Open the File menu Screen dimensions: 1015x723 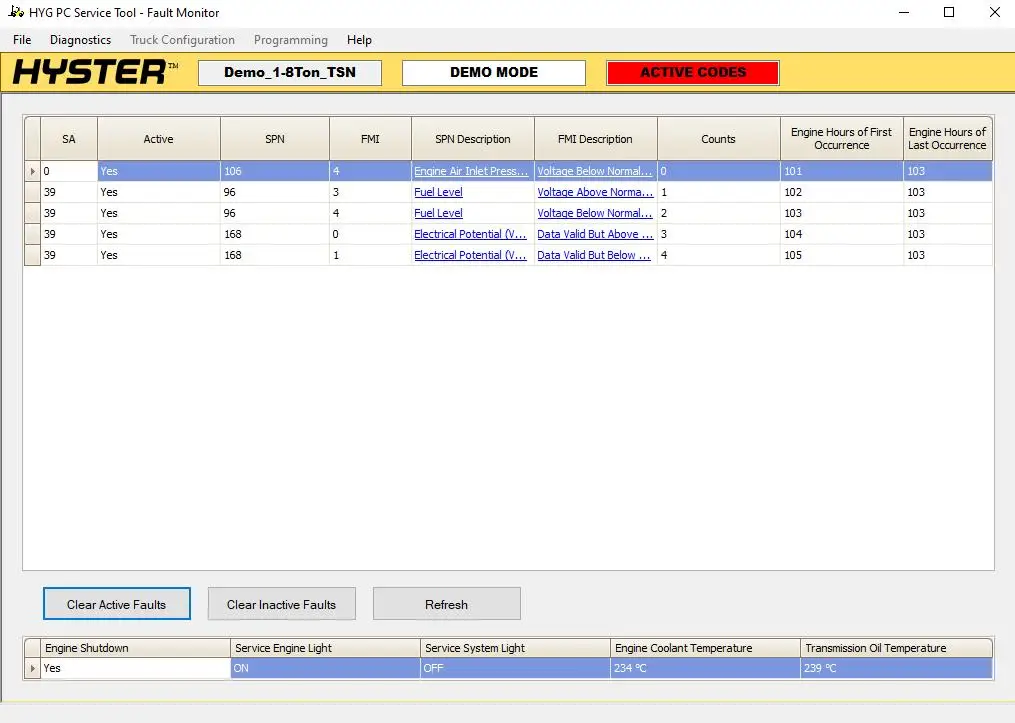pyautogui.click(x=22, y=40)
